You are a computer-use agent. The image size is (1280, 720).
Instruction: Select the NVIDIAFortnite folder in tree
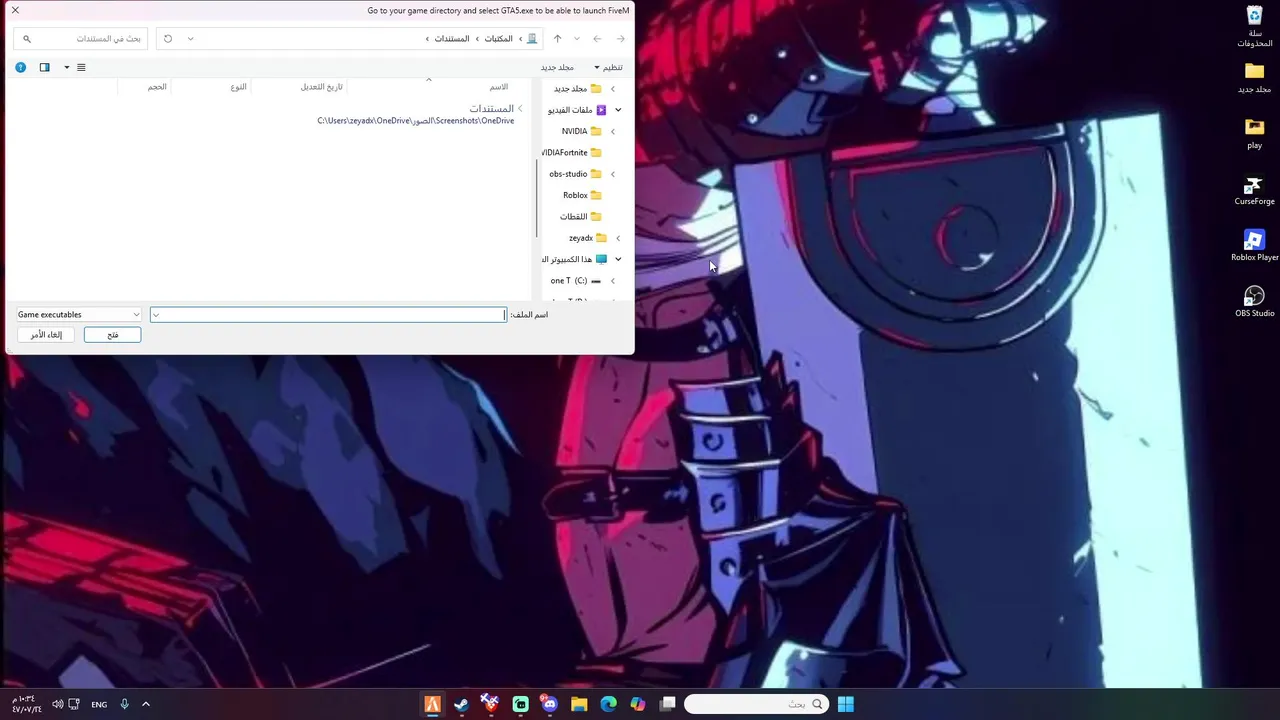coord(572,153)
